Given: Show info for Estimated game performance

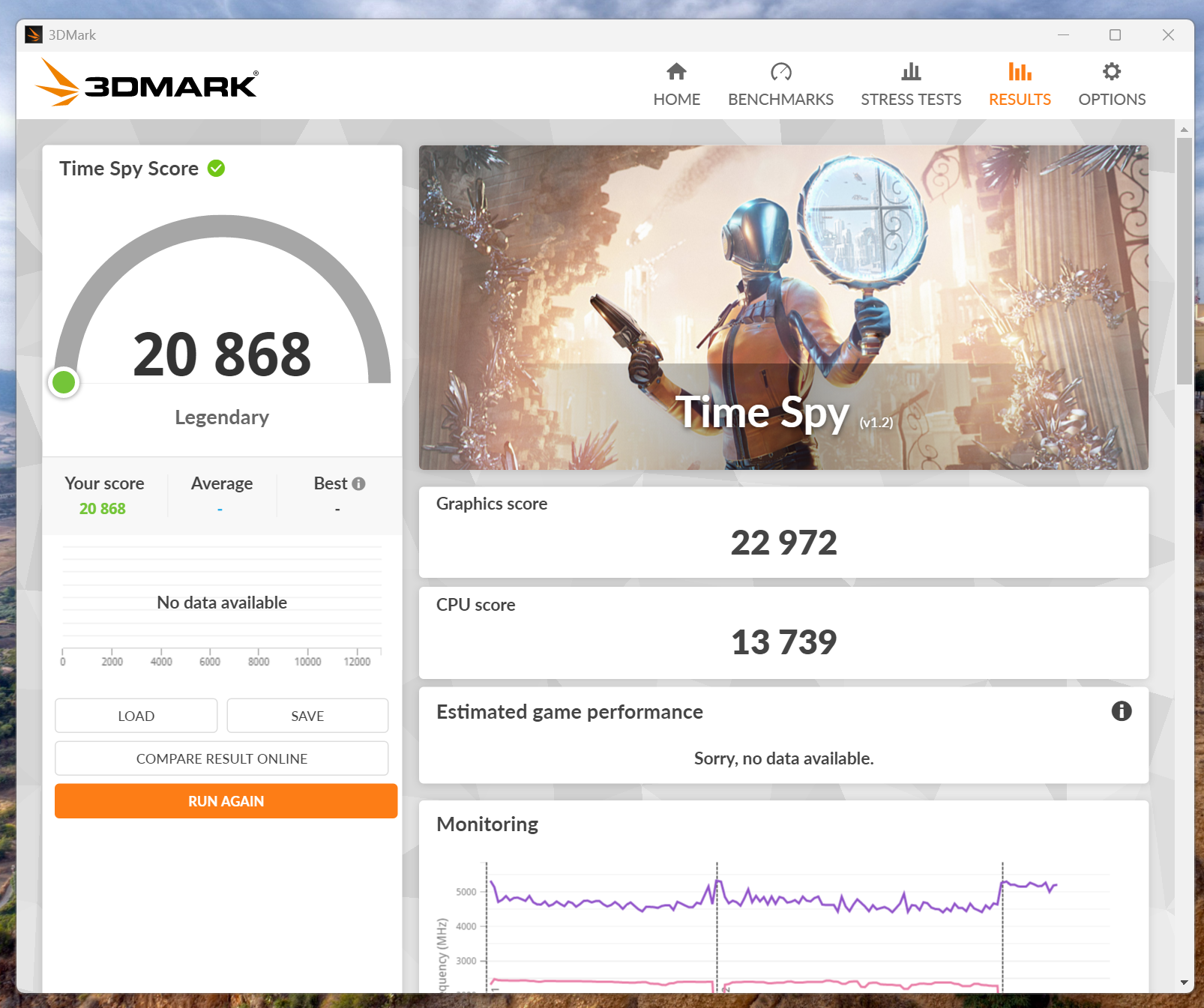Looking at the screenshot, I should pos(1121,711).
